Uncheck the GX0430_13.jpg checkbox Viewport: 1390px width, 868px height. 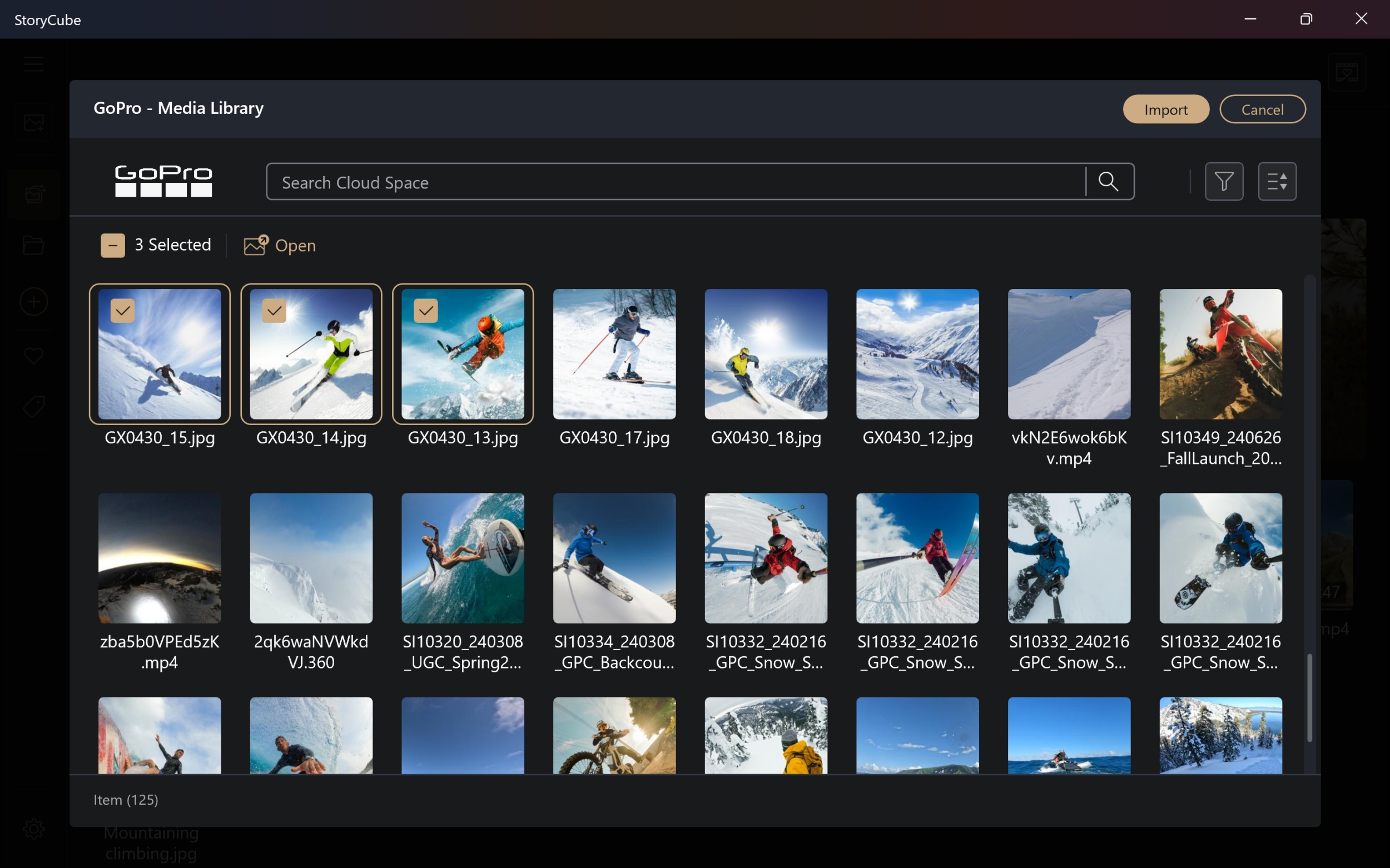pyautogui.click(x=425, y=311)
